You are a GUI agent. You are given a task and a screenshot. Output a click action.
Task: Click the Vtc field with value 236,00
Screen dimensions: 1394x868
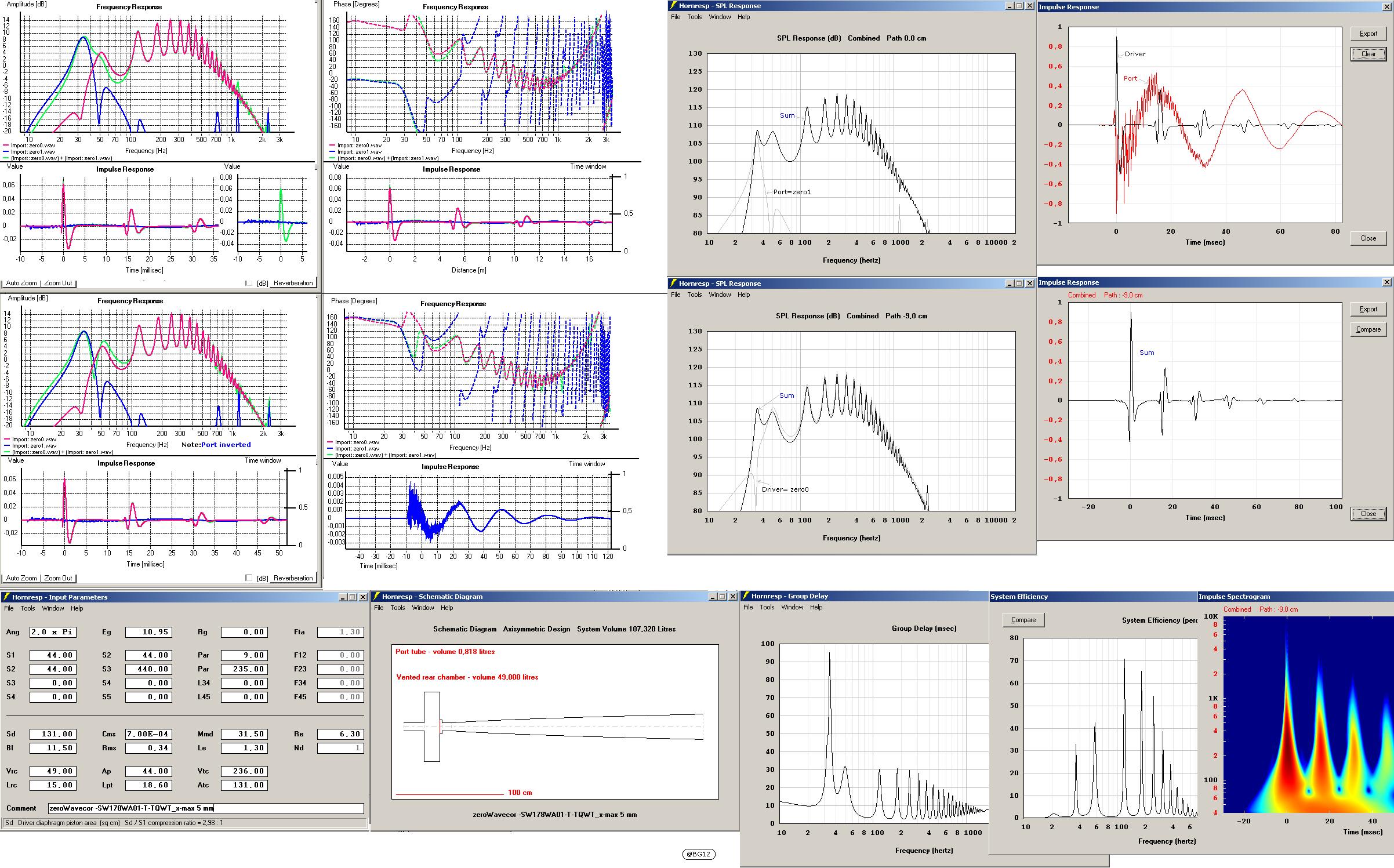point(244,771)
